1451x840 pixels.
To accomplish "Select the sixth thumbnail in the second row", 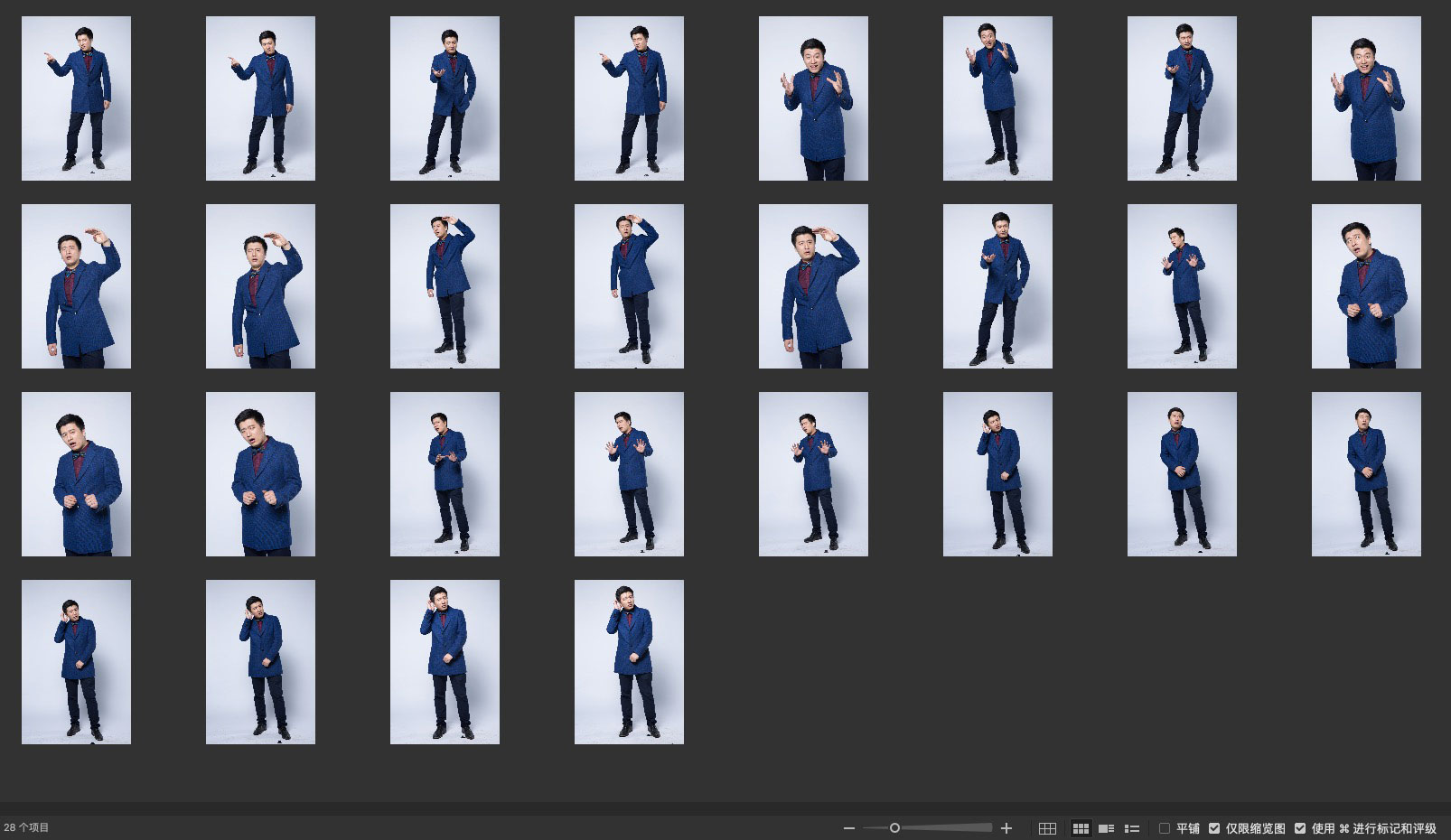I will [x=997, y=286].
